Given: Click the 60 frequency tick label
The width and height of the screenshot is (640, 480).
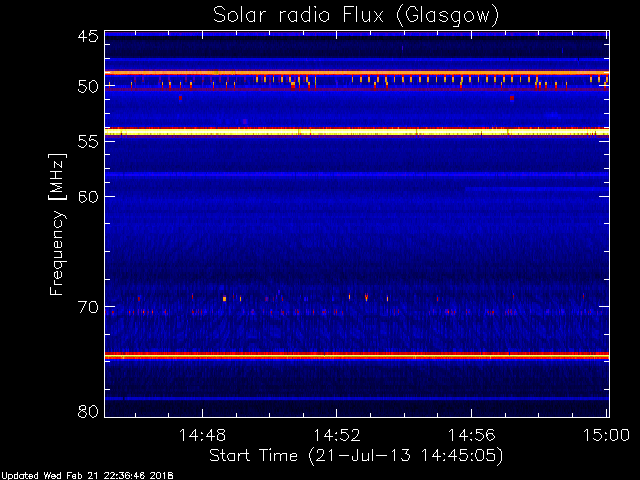Looking at the screenshot, I should pyautogui.click(x=88, y=197).
